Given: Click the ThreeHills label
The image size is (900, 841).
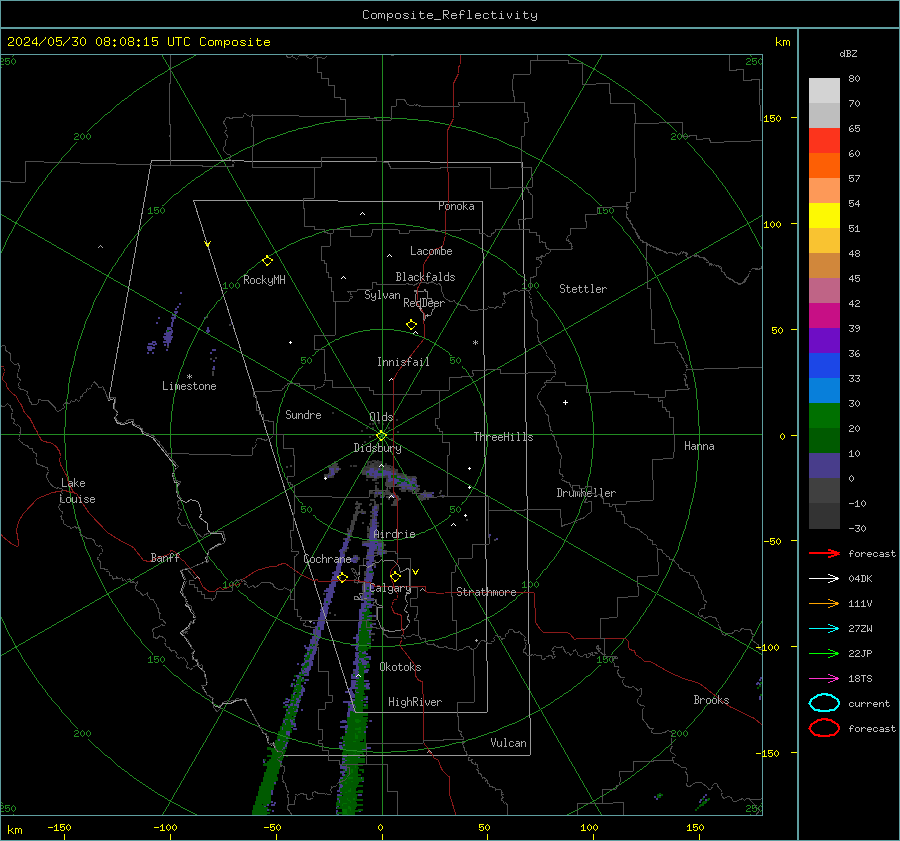Looking at the screenshot, I should [503, 437].
